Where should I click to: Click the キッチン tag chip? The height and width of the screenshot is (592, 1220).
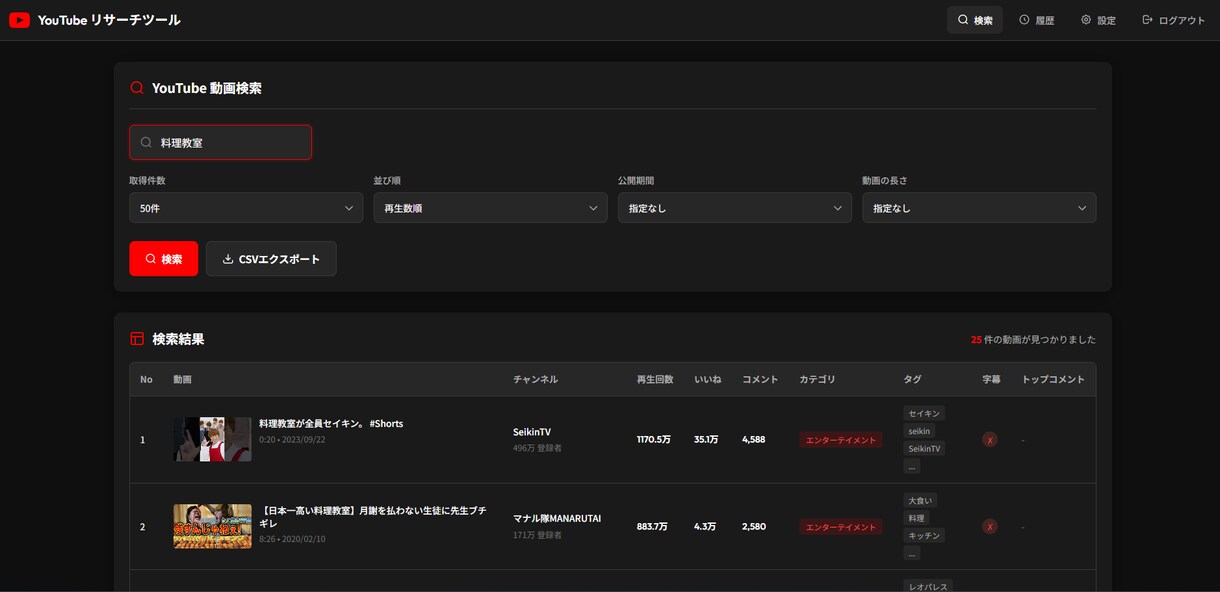pyautogui.click(x=924, y=536)
